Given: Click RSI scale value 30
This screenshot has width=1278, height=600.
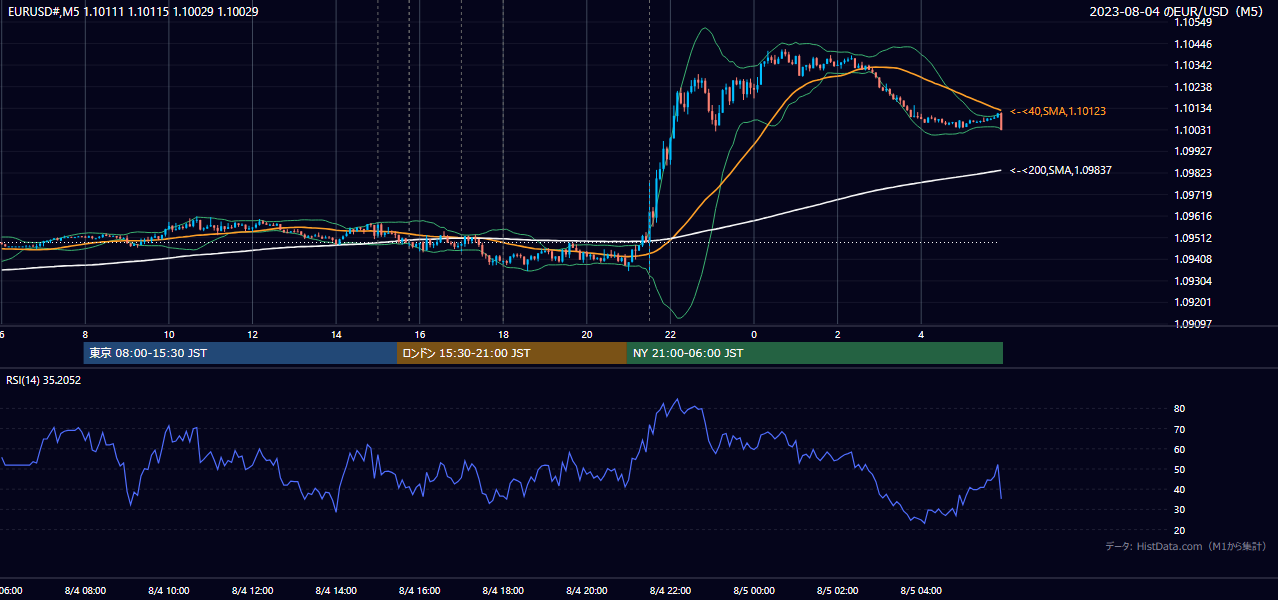Looking at the screenshot, I should [x=1180, y=510].
